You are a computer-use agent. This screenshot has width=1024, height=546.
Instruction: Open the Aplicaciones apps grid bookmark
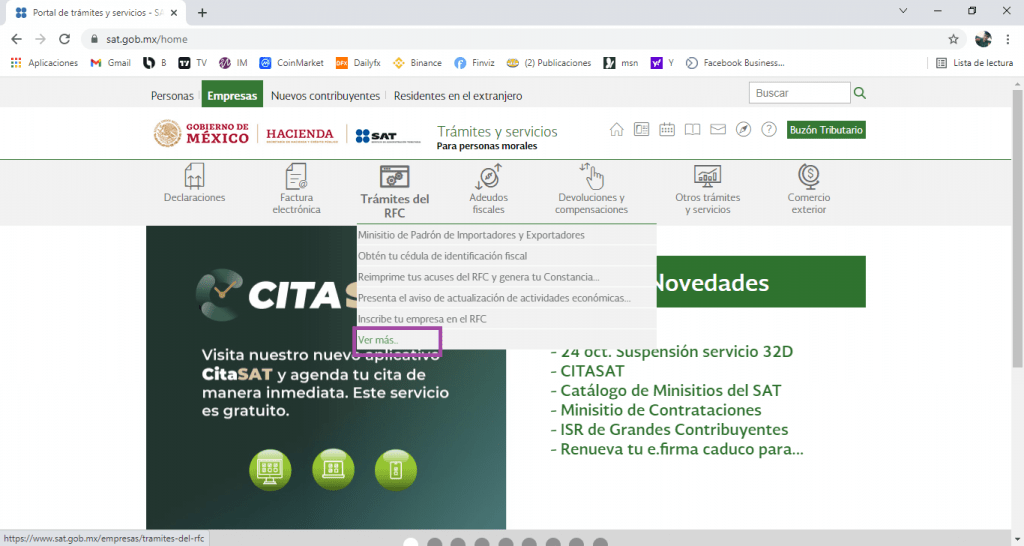[44, 63]
